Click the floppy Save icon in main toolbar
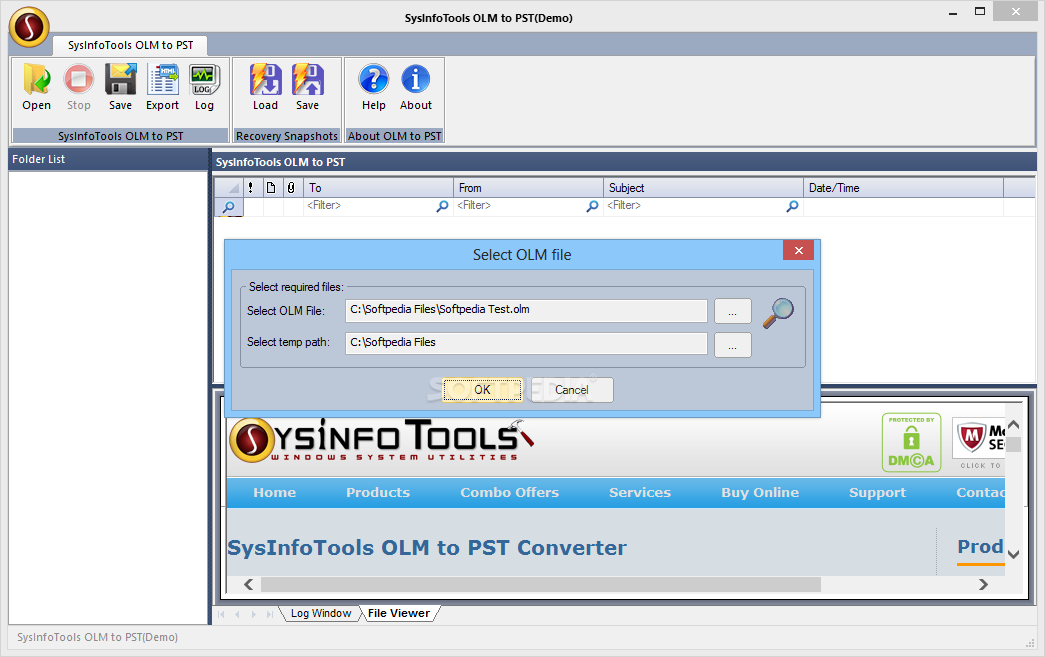This screenshot has height=657, width=1045. [x=121, y=87]
